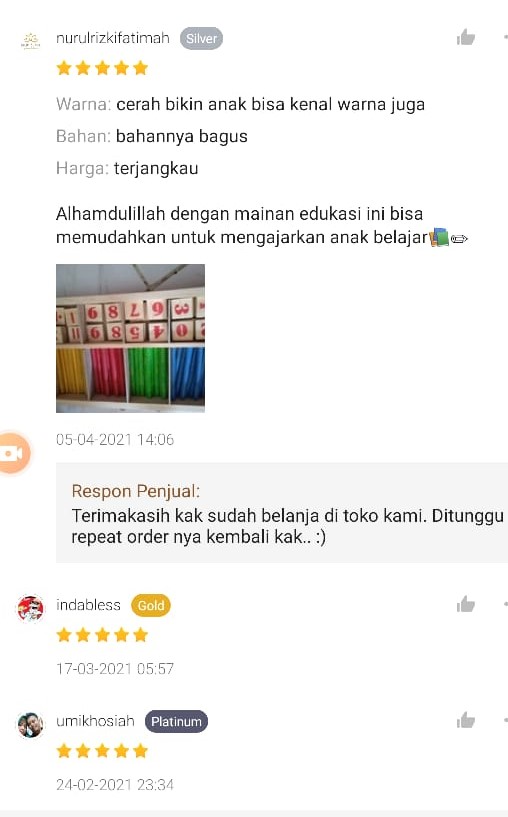
Task: Open indabless's profile avatar
Action: pos(30,608)
